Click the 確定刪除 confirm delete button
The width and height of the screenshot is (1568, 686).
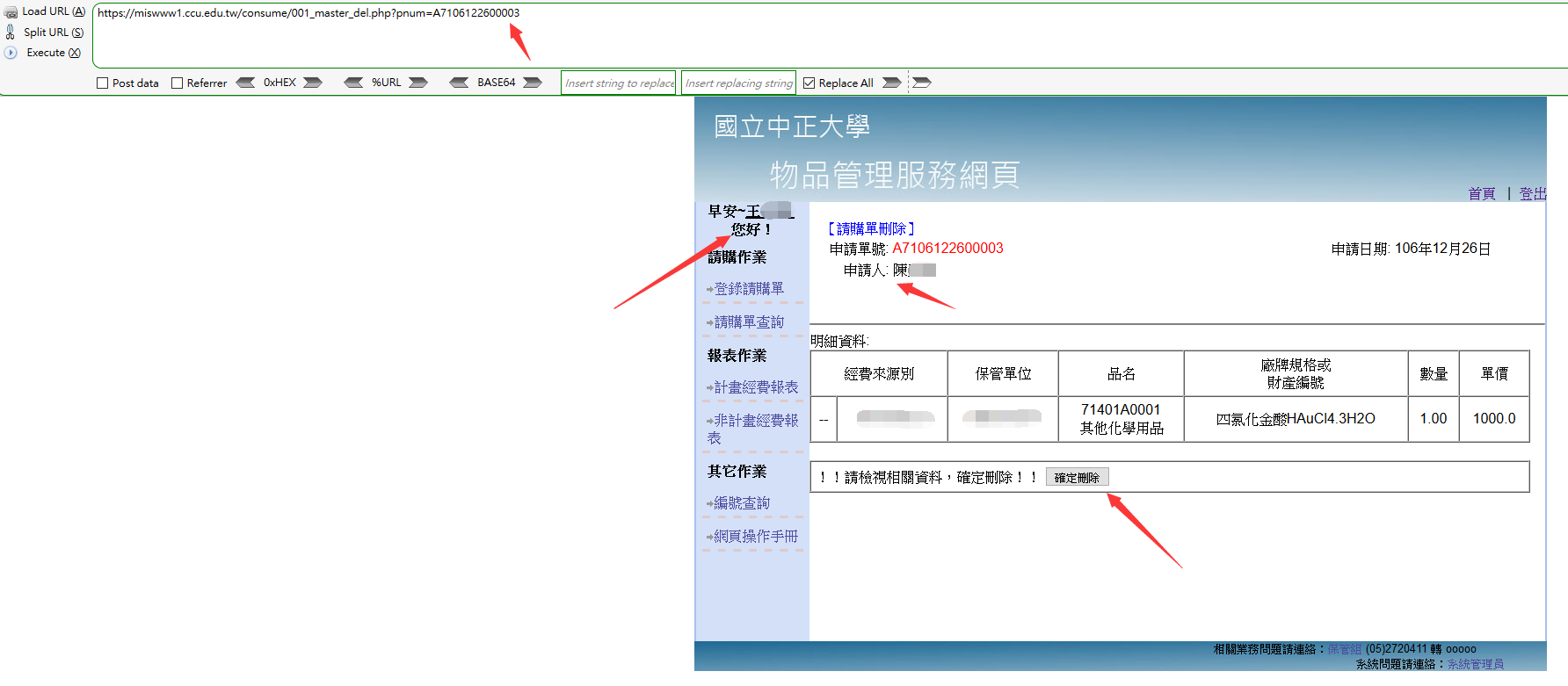pos(1077,477)
